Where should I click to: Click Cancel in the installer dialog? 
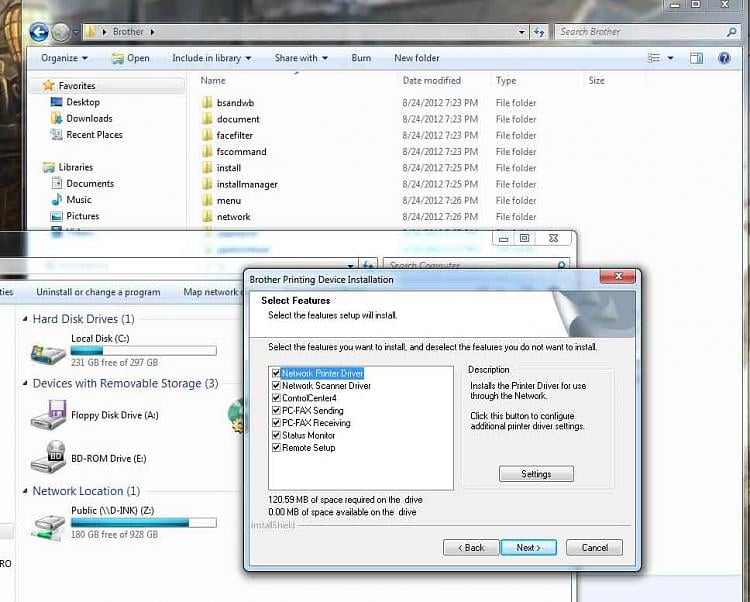point(595,547)
